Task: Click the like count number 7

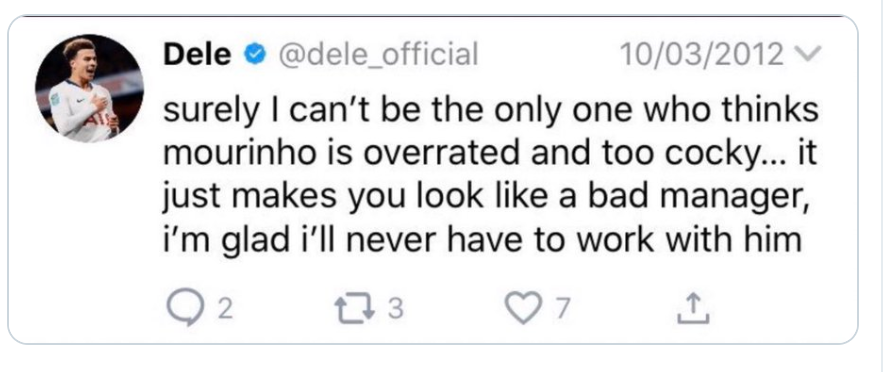Action: (x=562, y=310)
